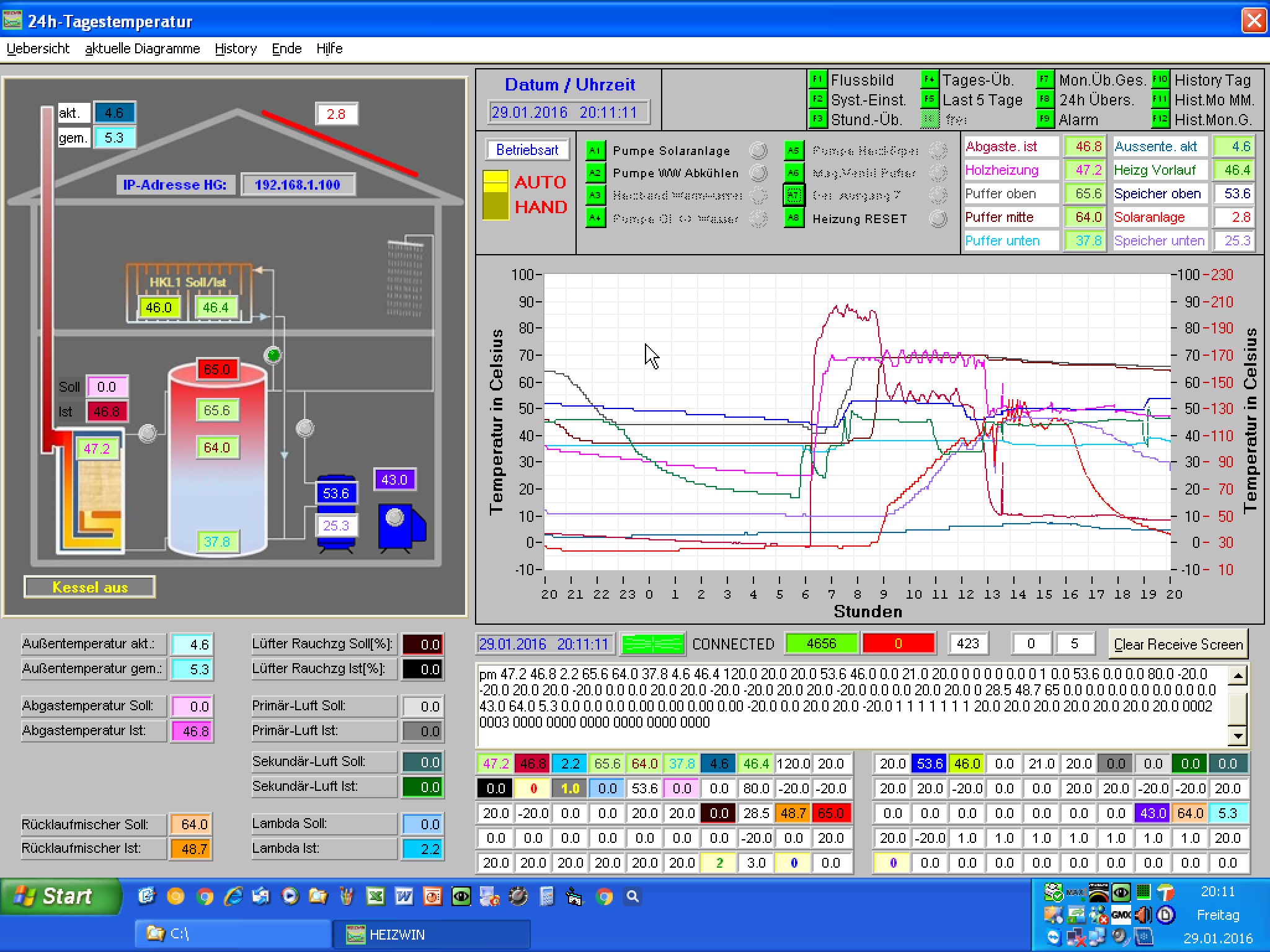
Task: Toggle A1 Pumpe Solaranlage
Action: 595,151
